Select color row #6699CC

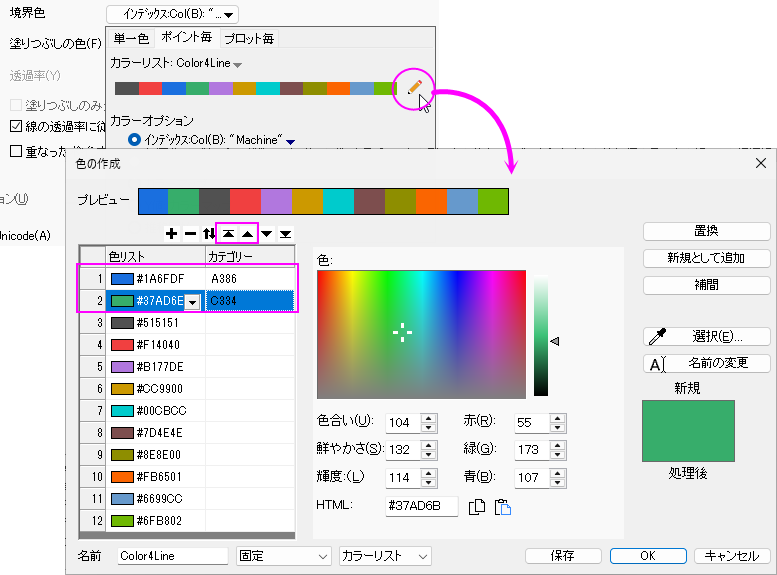[187, 499]
